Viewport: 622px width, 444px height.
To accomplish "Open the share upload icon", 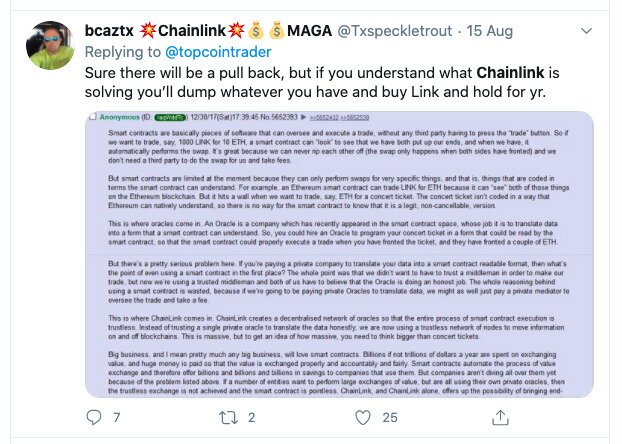I will (500, 417).
